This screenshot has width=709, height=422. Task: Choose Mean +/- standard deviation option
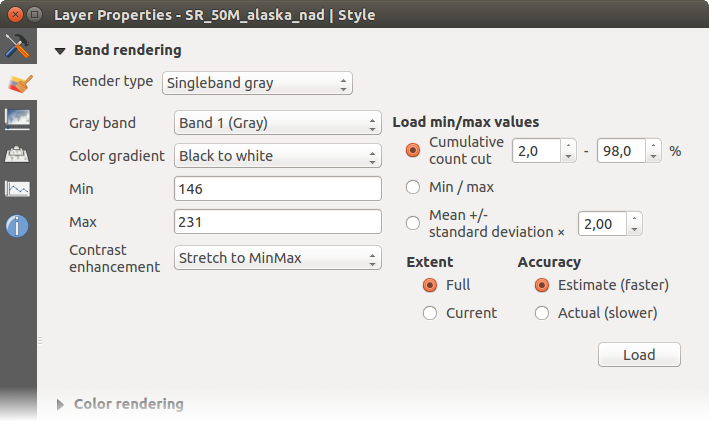tap(413, 223)
